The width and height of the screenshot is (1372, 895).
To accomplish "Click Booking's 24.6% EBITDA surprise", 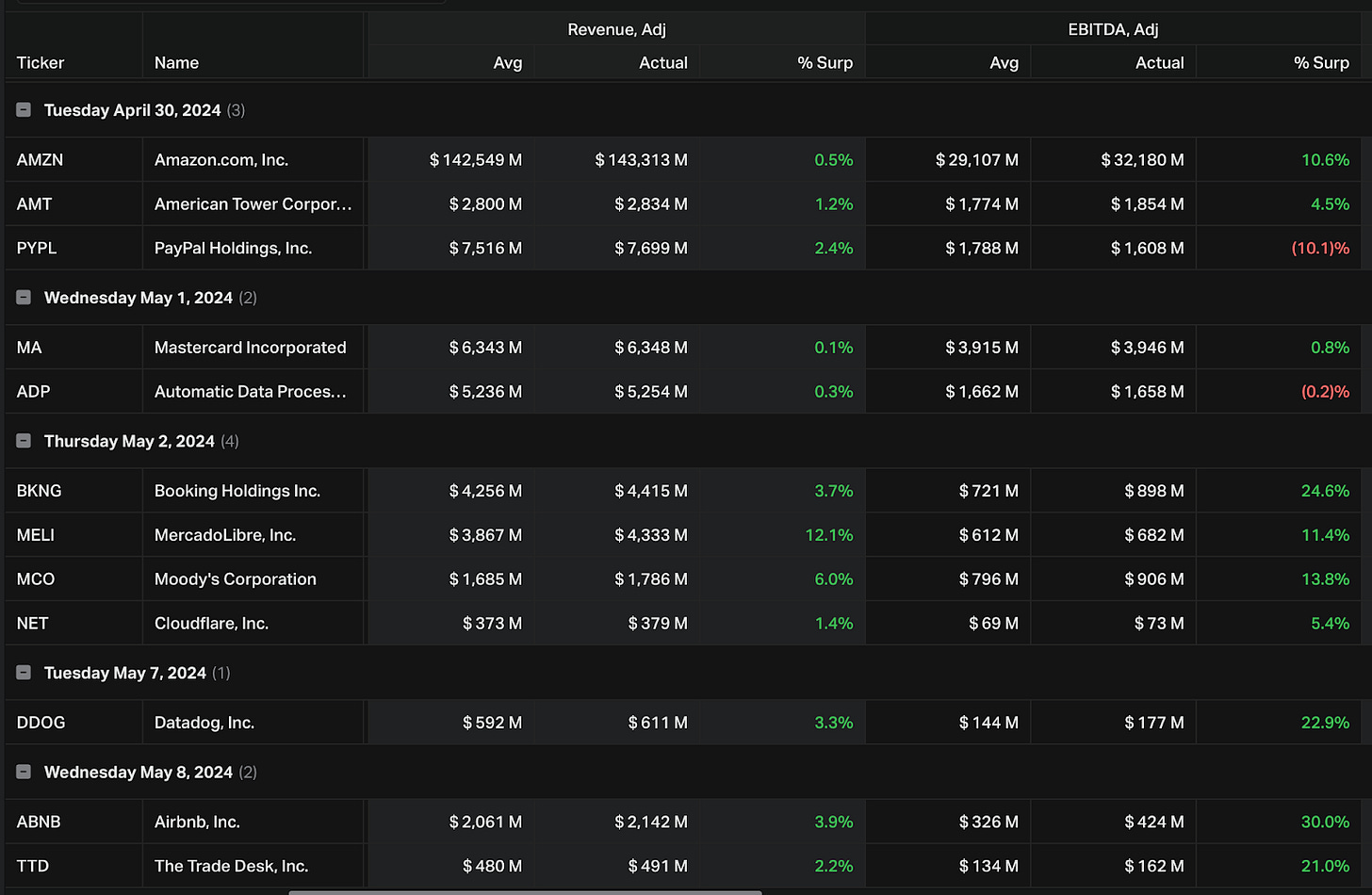I will coord(1325,491).
